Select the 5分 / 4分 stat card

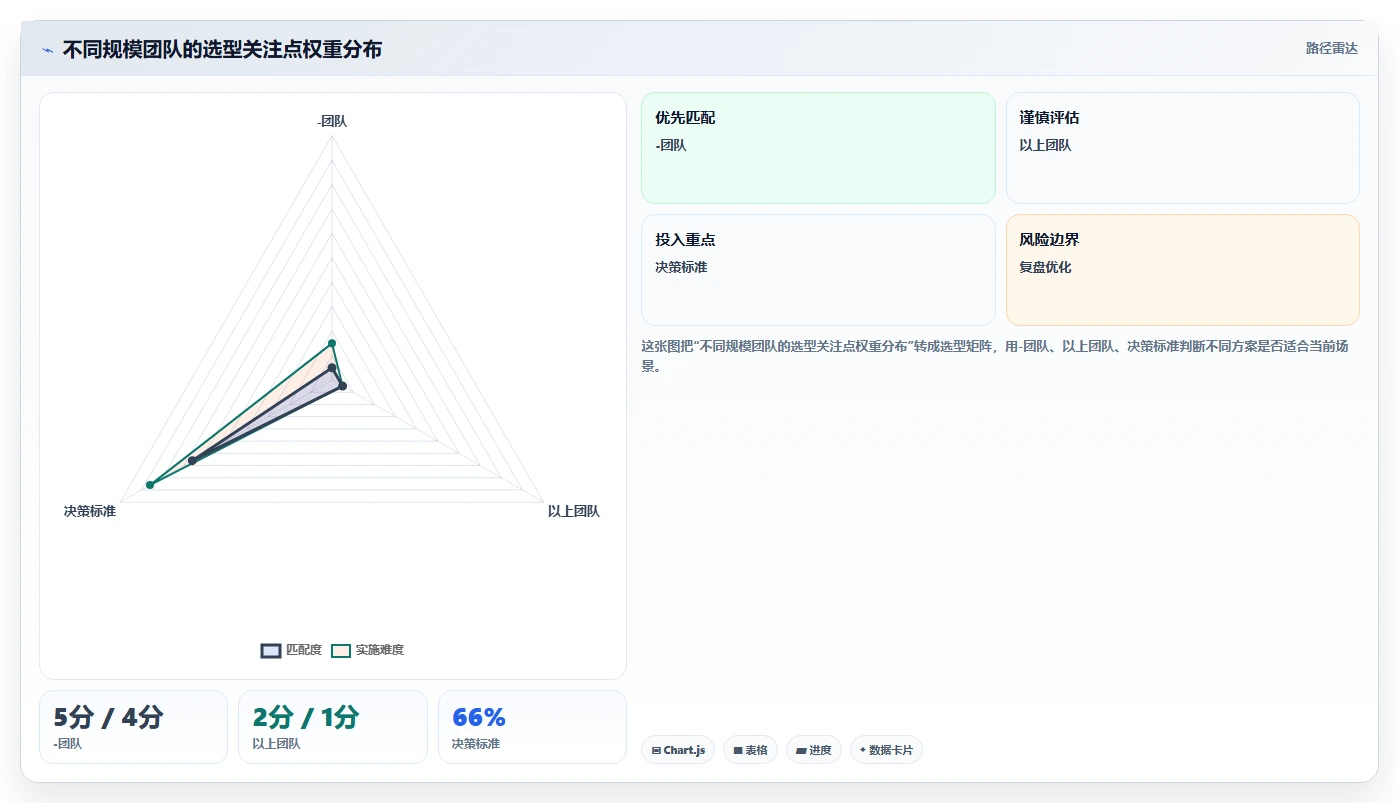(133, 727)
